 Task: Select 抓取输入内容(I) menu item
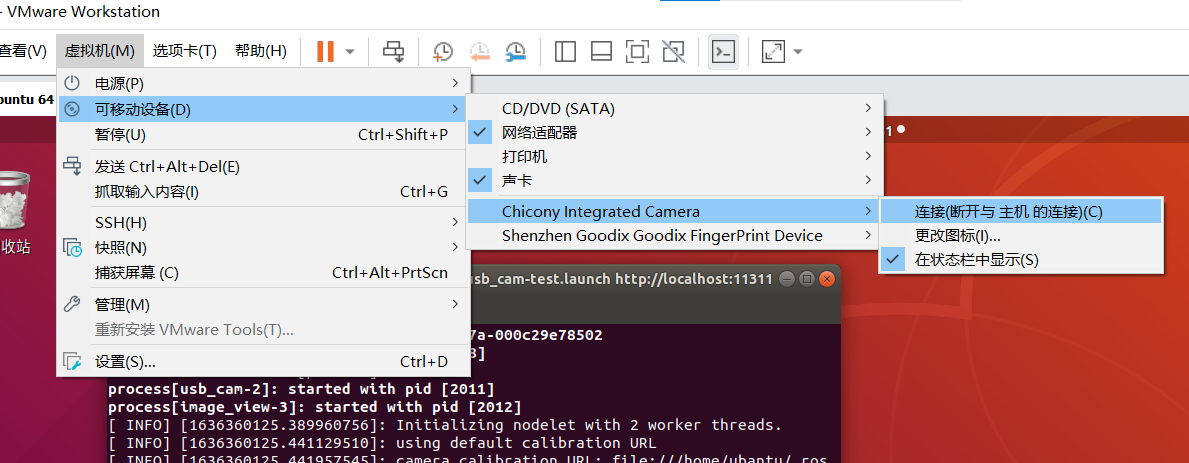pyautogui.click(x=264, y=192)
